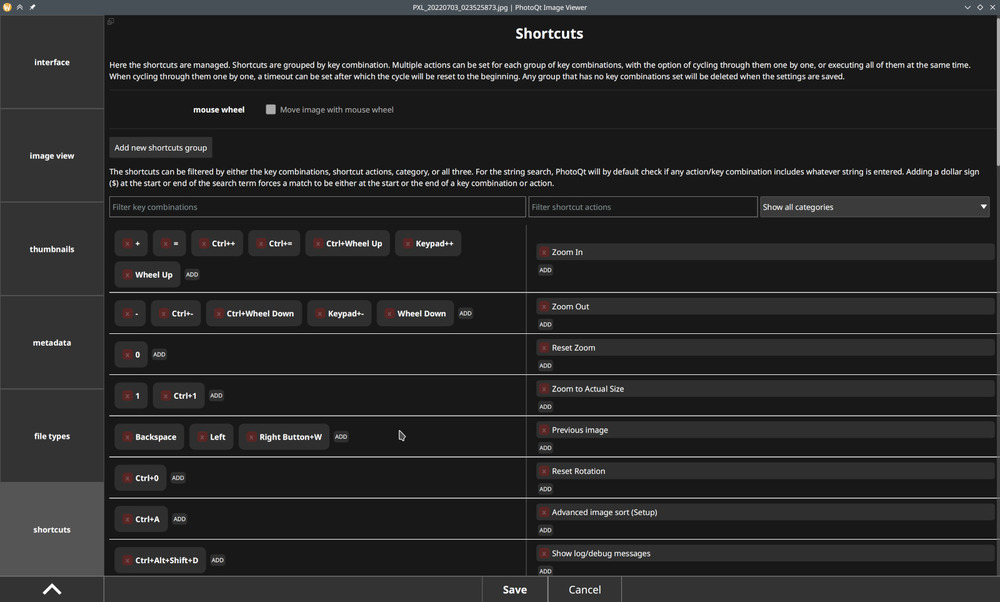The image size is (1000, 602).
Task: Add another action under Previous image
Action: (545, 448)
